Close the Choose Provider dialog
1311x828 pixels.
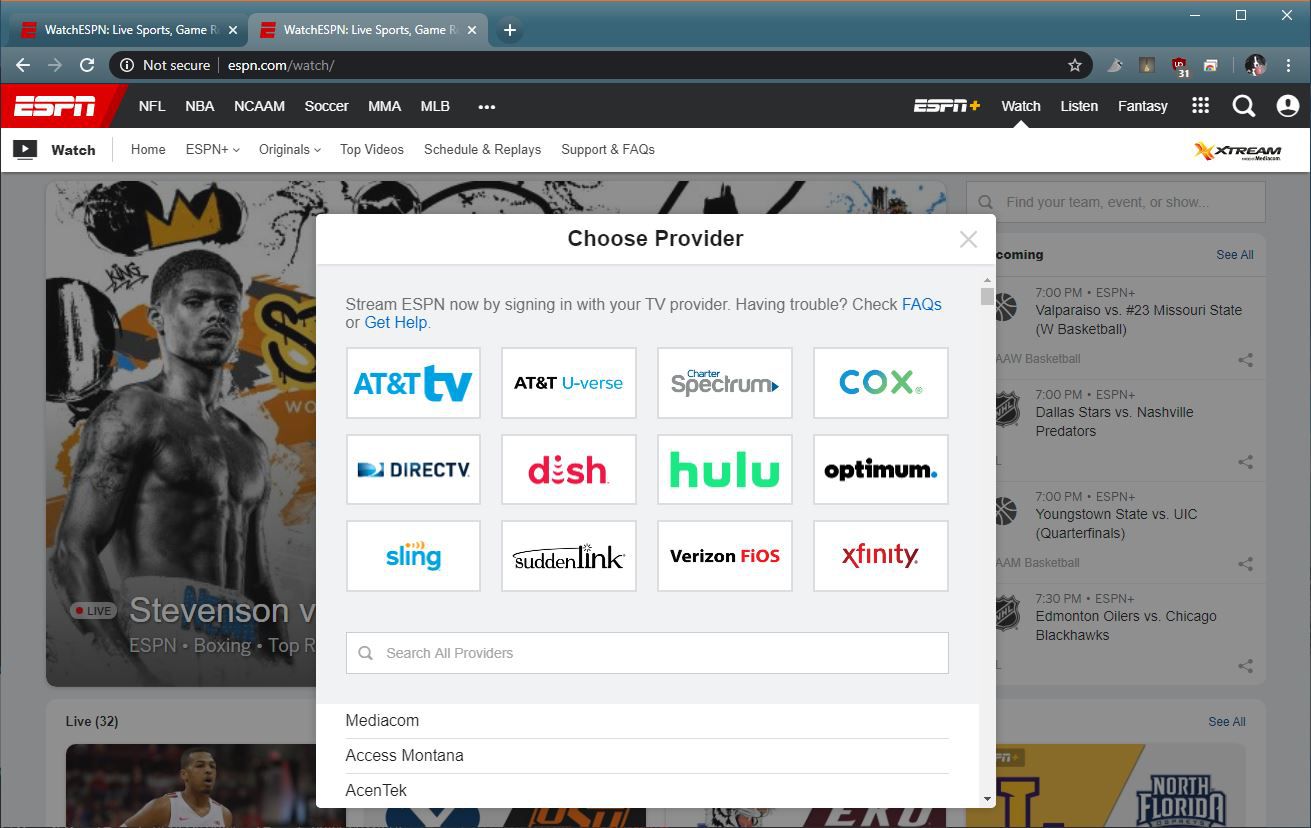[968, 239]
